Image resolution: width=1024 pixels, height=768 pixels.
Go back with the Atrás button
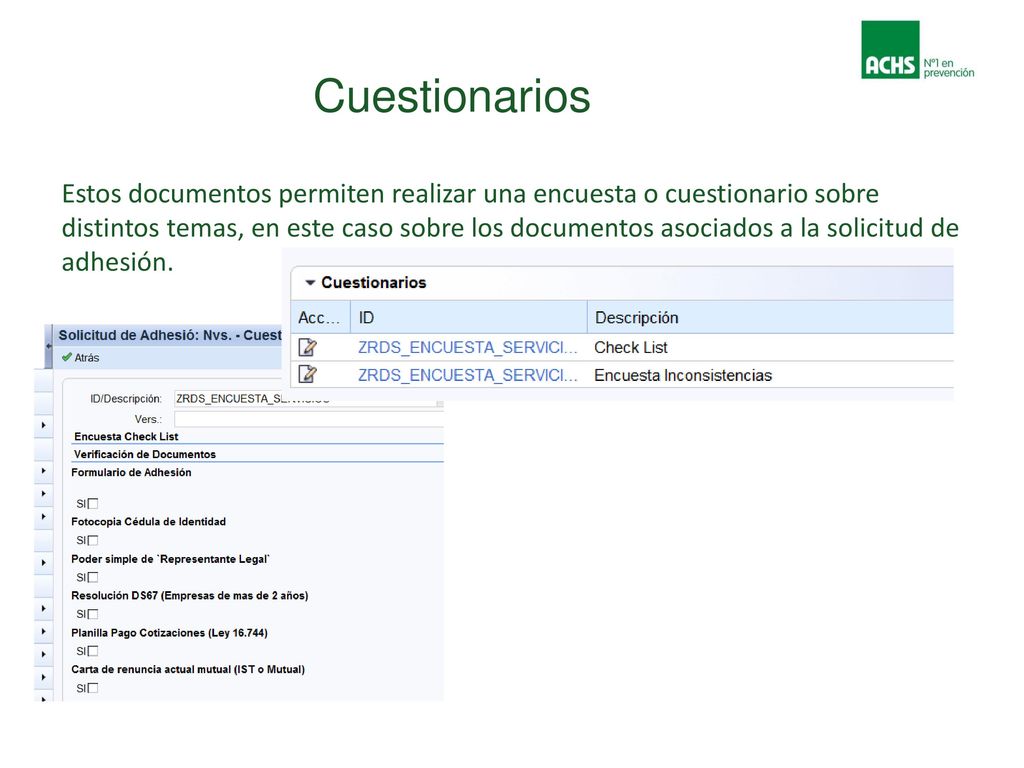[x=80, y=358]
